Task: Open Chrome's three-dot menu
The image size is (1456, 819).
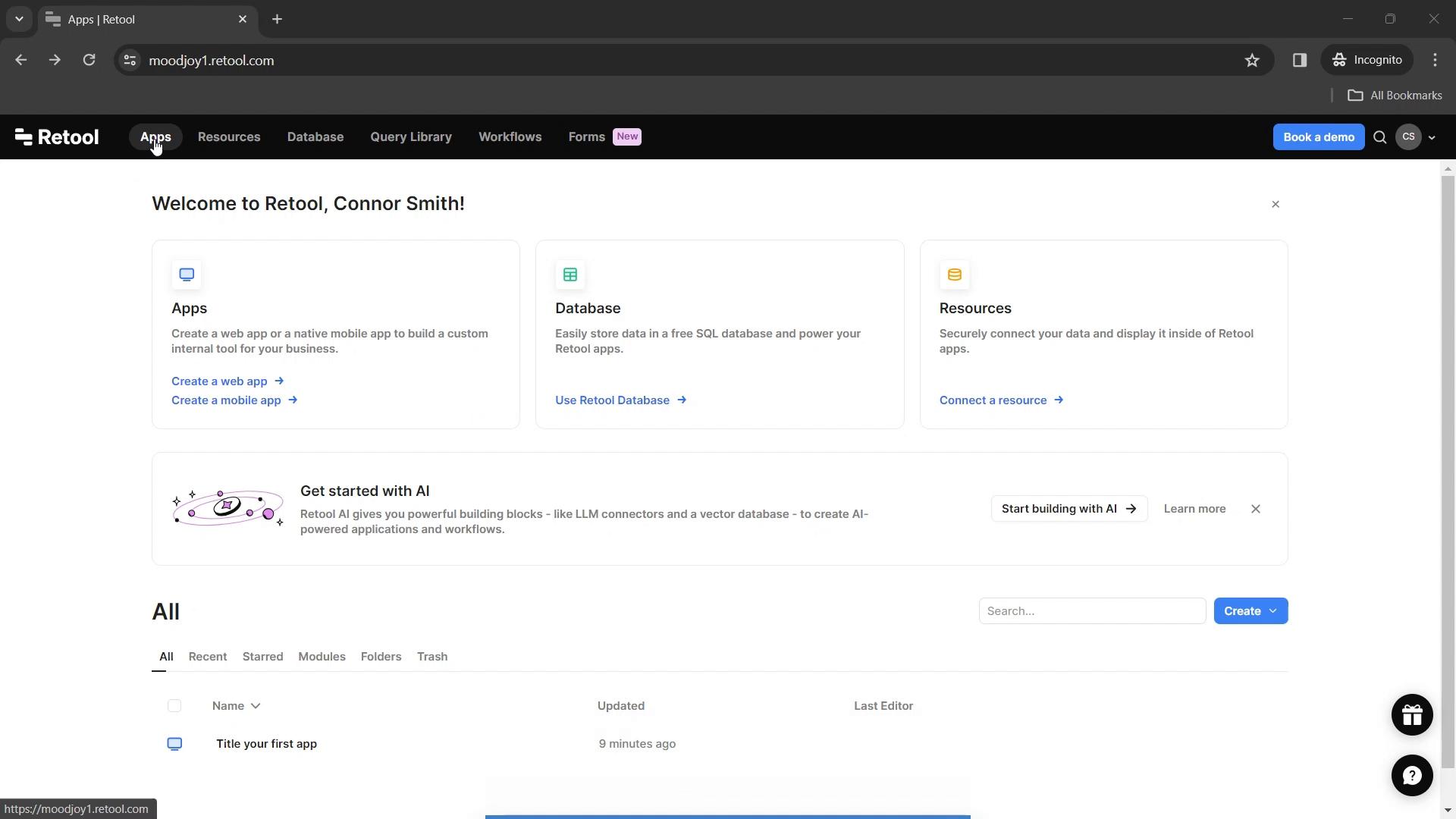Action: (x=1435, y=60)
